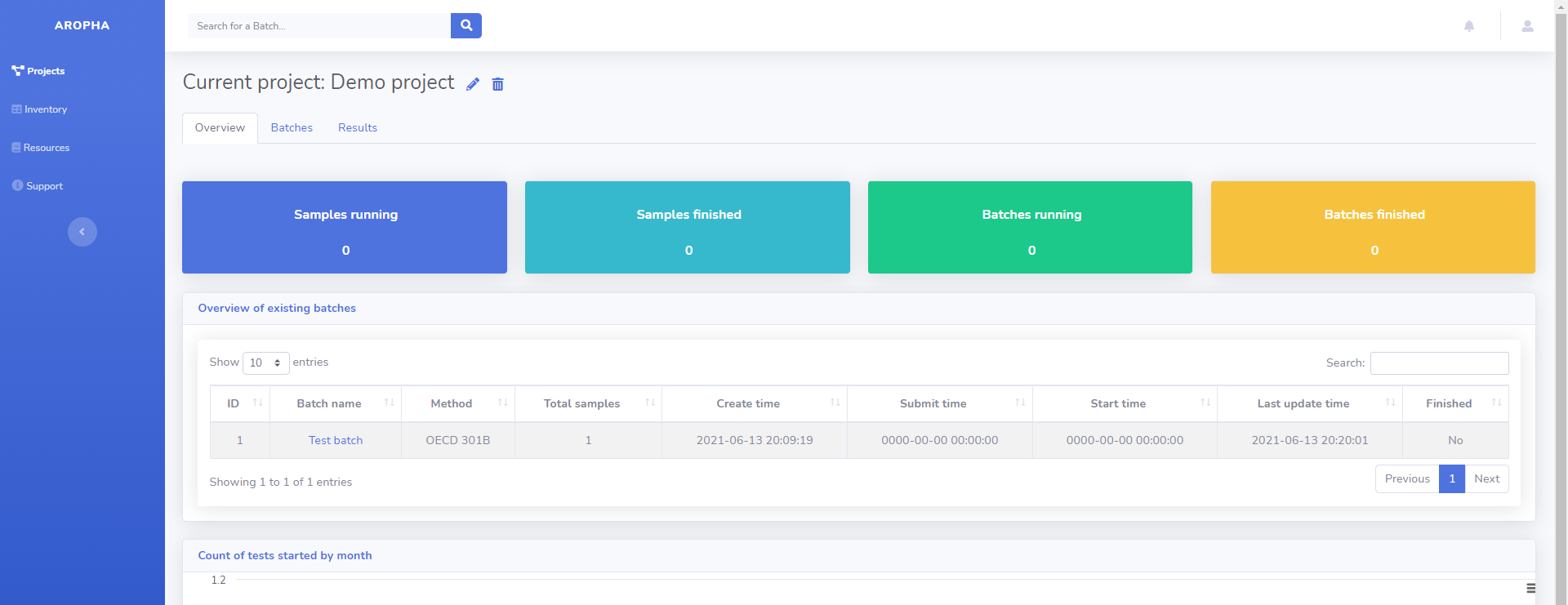Viewport: 1568px width, 605px height.
Task: Delete project using trash icon
Action: [x=498, y=84]
